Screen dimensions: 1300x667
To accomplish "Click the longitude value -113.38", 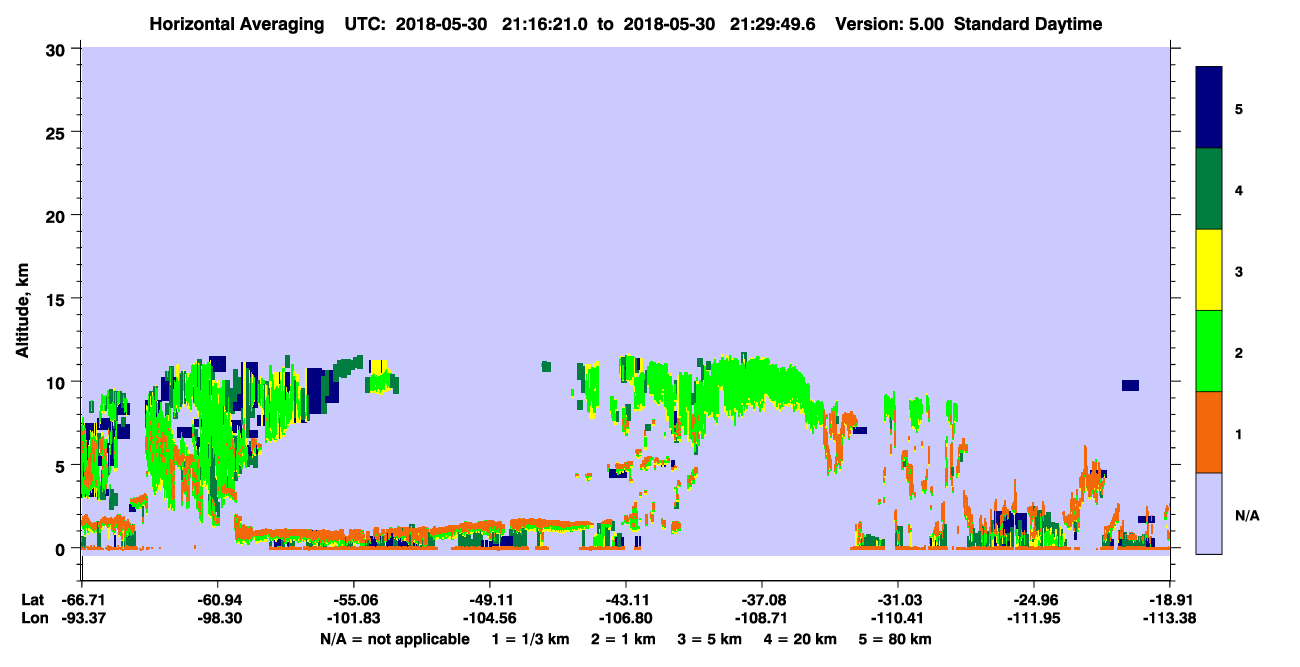I will [1170, 618].
